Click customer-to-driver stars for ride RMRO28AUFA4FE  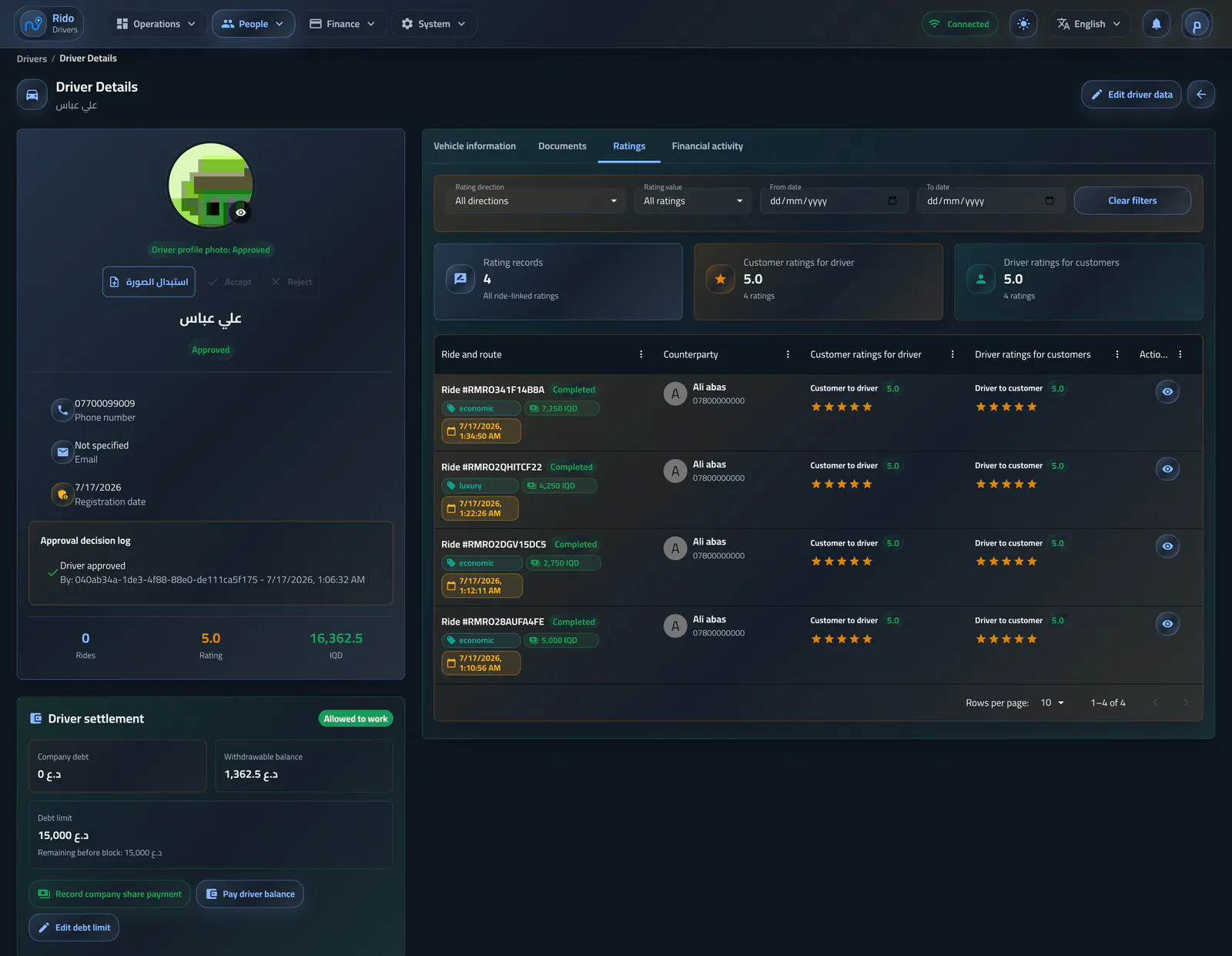tap(842, 639)
